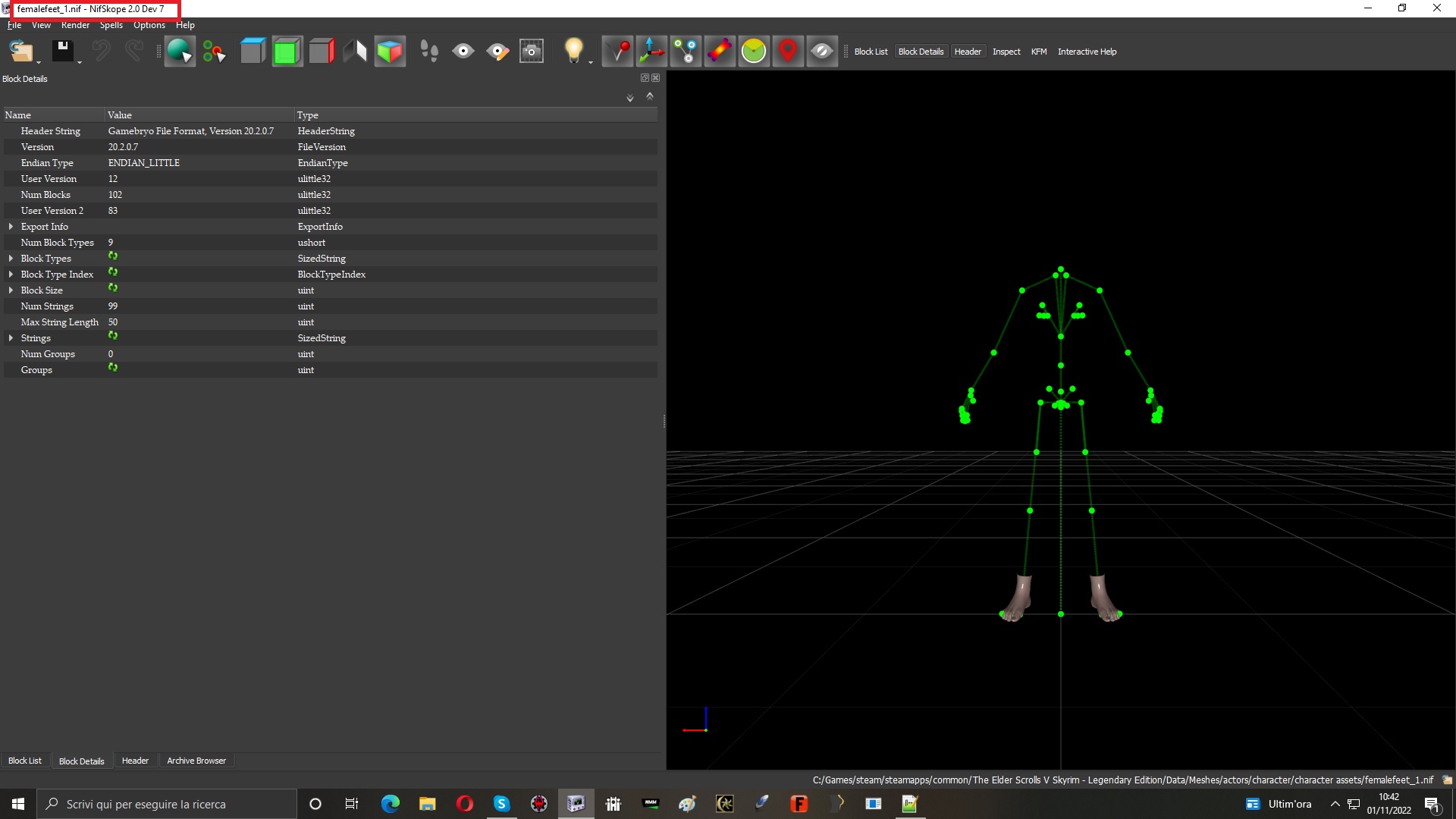Expand the Block Type Index row
The width and height of the screenshot is (1456, 819).
[x=11, y=275]
